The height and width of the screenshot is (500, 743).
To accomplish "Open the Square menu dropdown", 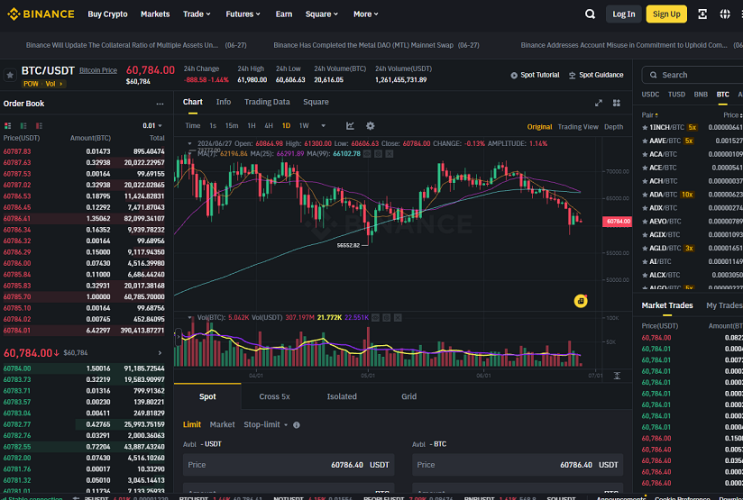I will (322, 14).
